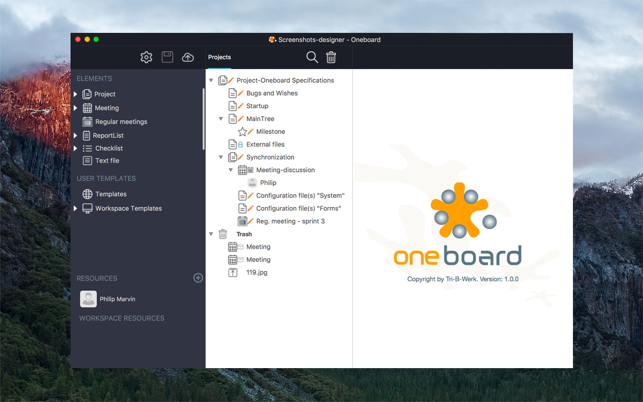Switch to the Projects tab
643x402 pixels.
(219, 57)
